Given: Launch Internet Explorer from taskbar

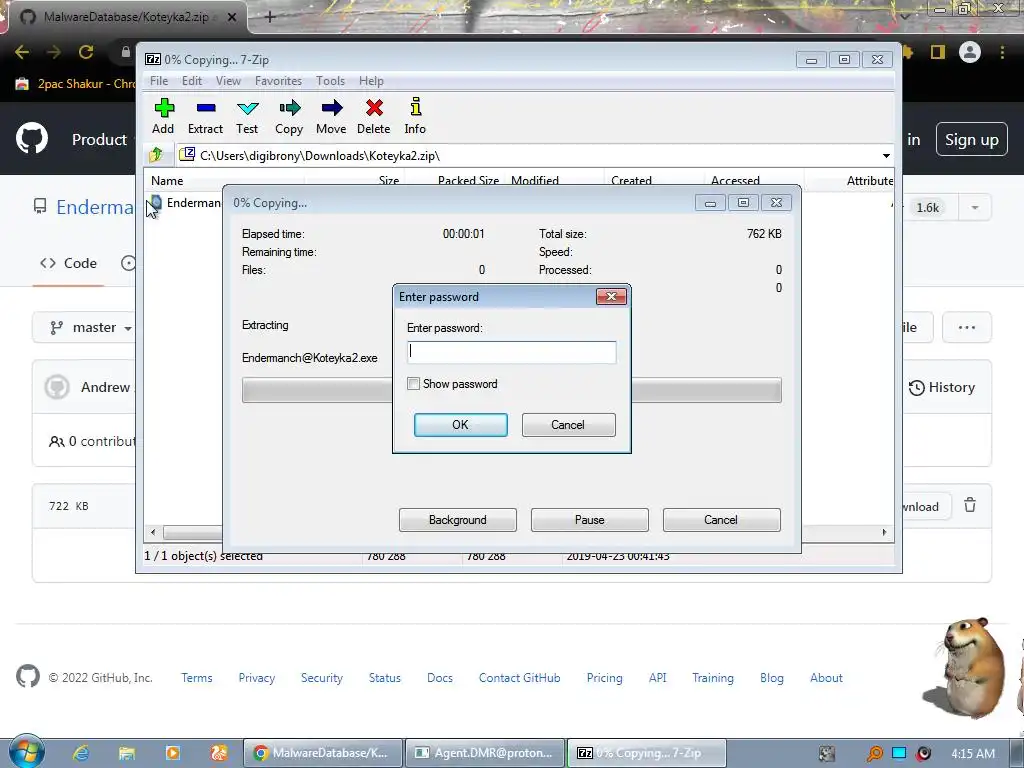Looking at the screenshot, I should click(x=81, y=753).
